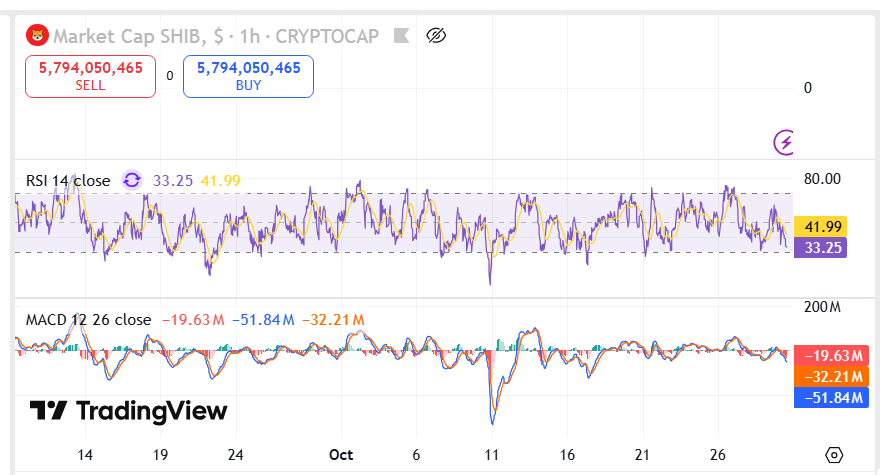Click the RSI value 33.25 in legend
The height and width of the screenshot is (475, 880).
pos(173,181)
